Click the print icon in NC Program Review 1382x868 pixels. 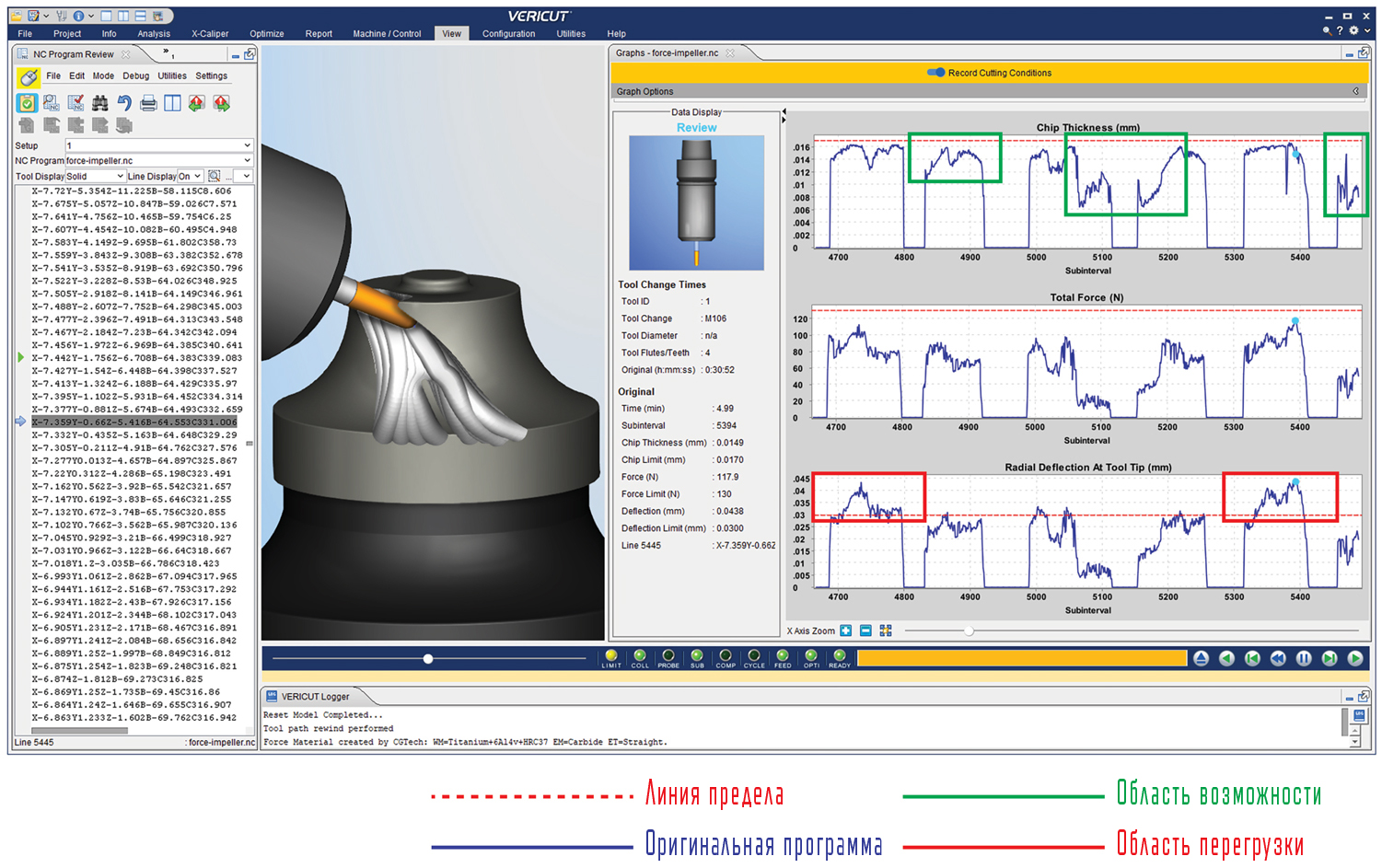(148, 103)
